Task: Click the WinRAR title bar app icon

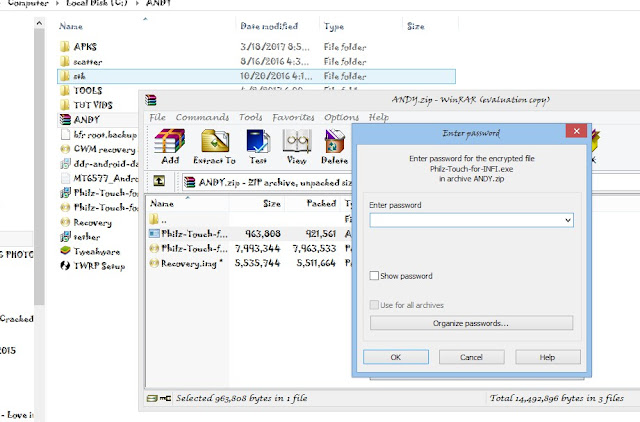Action: click(x=151, y=100)
